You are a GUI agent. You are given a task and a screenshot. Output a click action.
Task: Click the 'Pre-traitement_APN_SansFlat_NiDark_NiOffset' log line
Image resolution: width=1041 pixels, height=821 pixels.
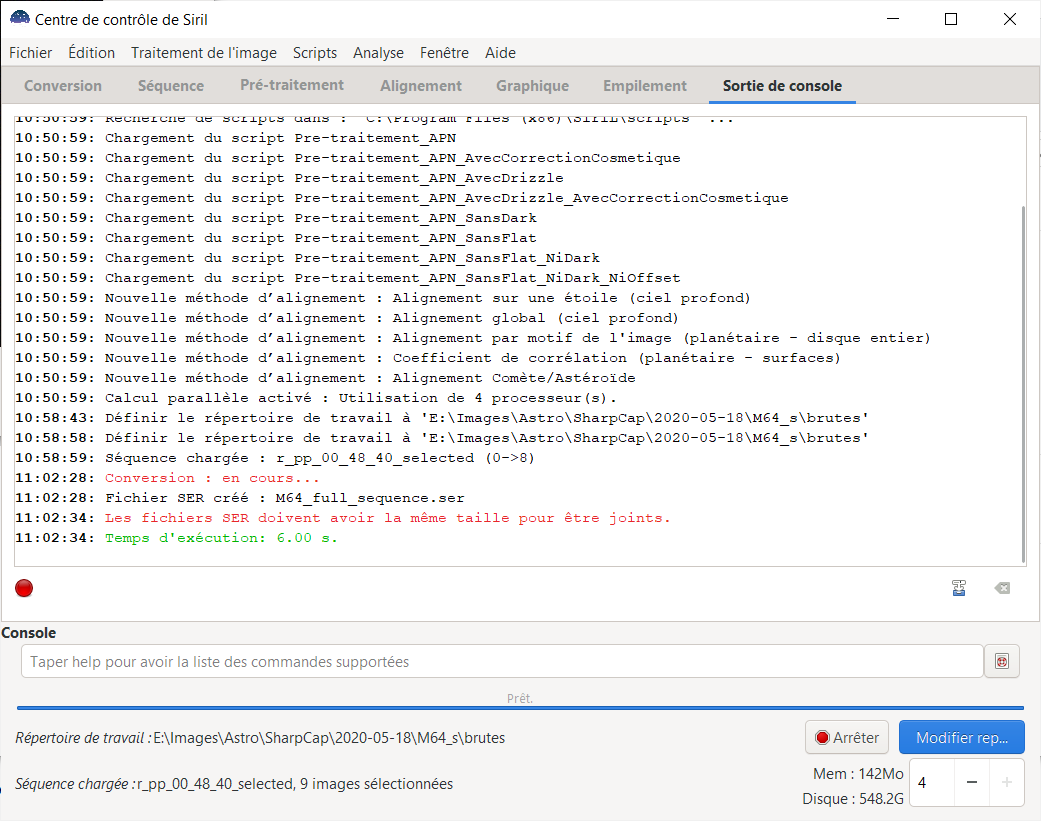348,278
